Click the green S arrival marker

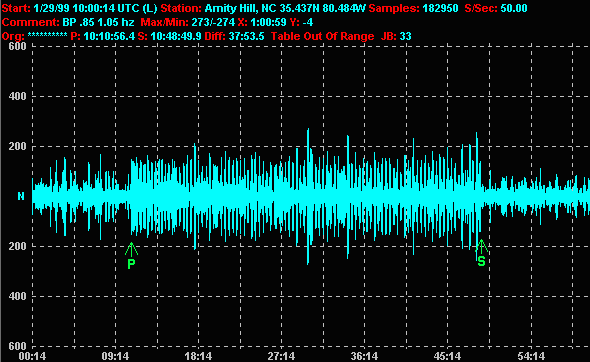pyautogui.click(x=481, y=253)
